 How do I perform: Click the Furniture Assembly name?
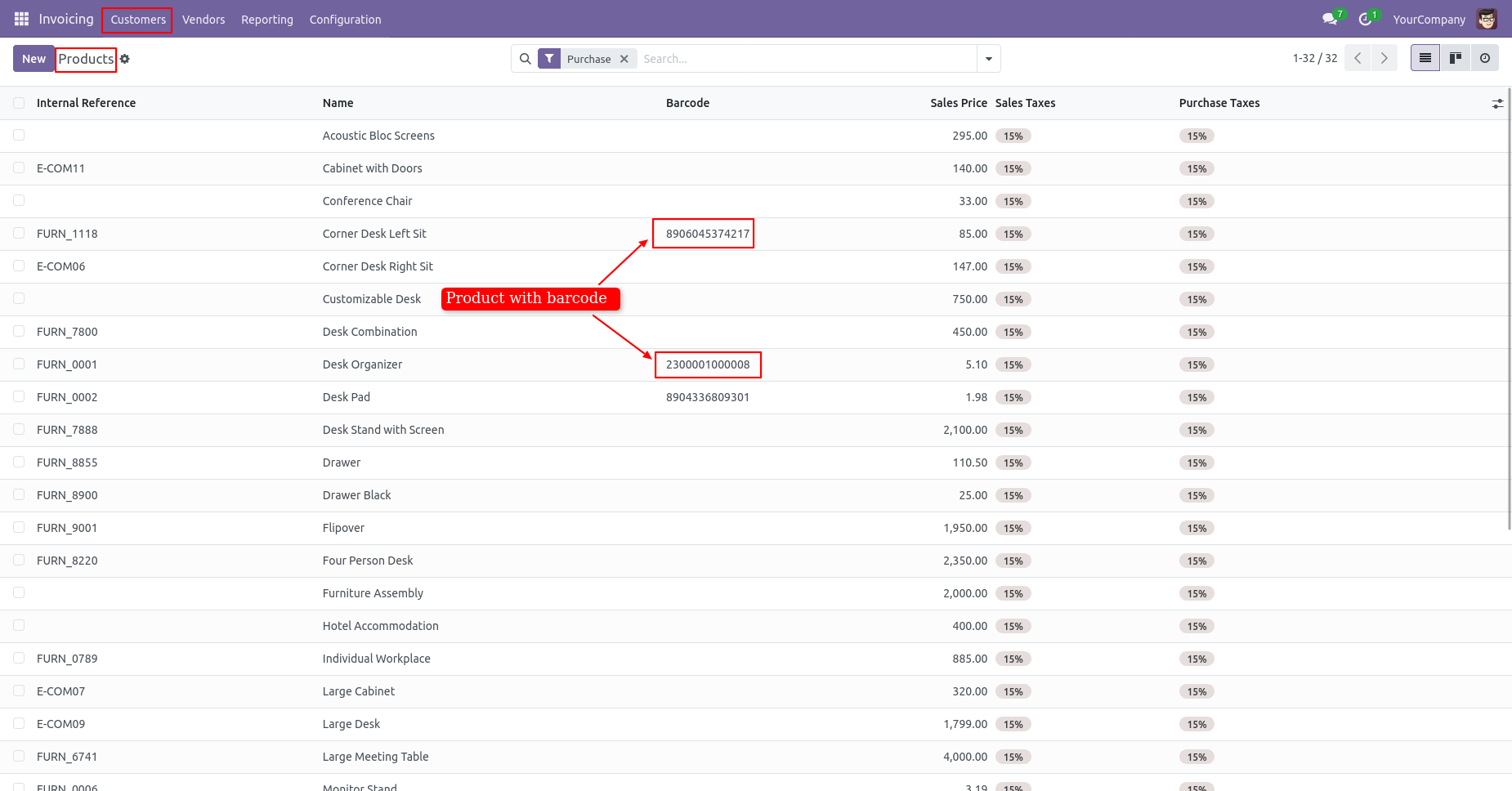[x=373, y=593]
